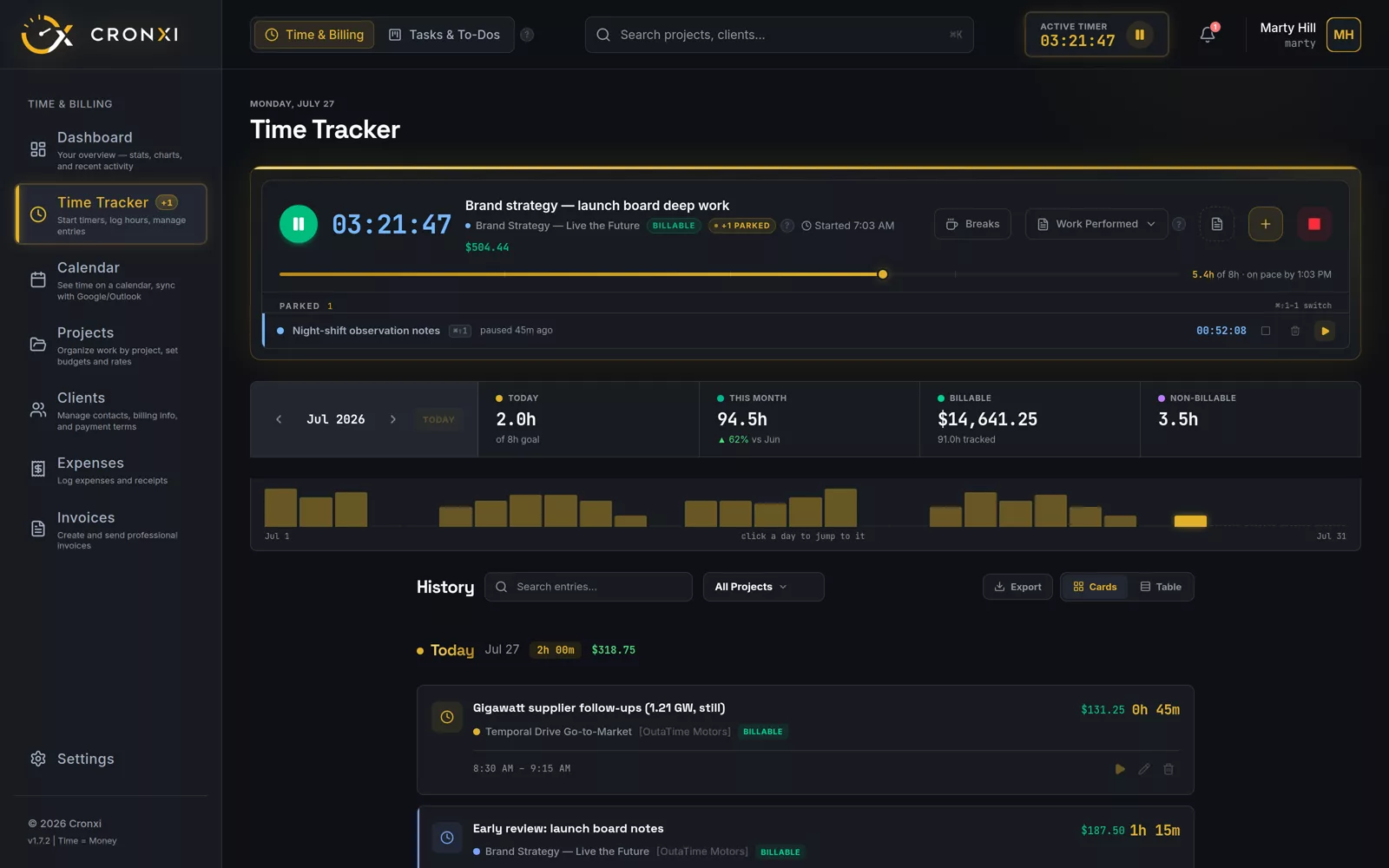Click help icon beside Work Performed
The image size is (1389, 868).
1179,224
